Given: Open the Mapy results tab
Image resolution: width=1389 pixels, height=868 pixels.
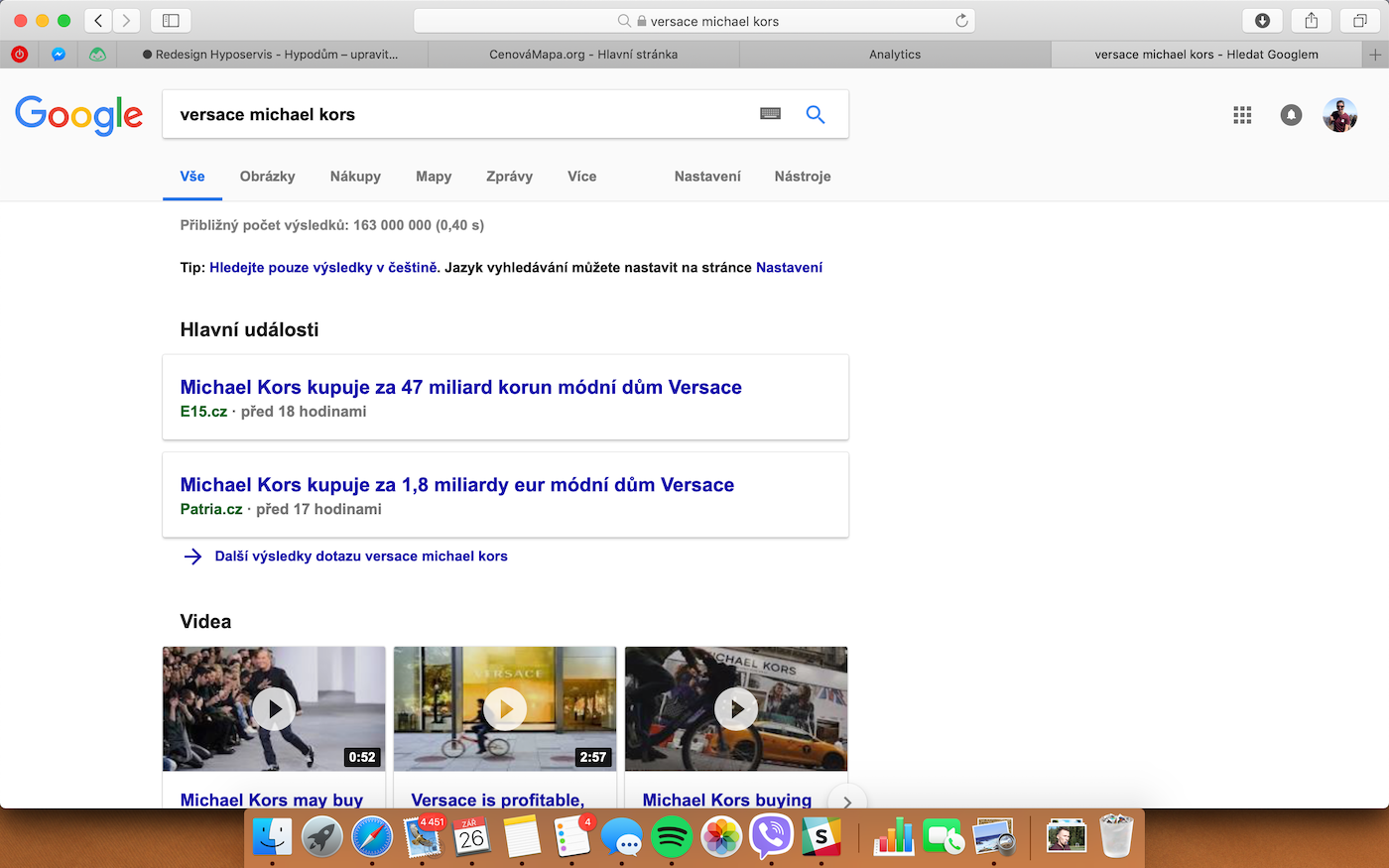Looking at the screenshot, I should [x=434, y=177].
